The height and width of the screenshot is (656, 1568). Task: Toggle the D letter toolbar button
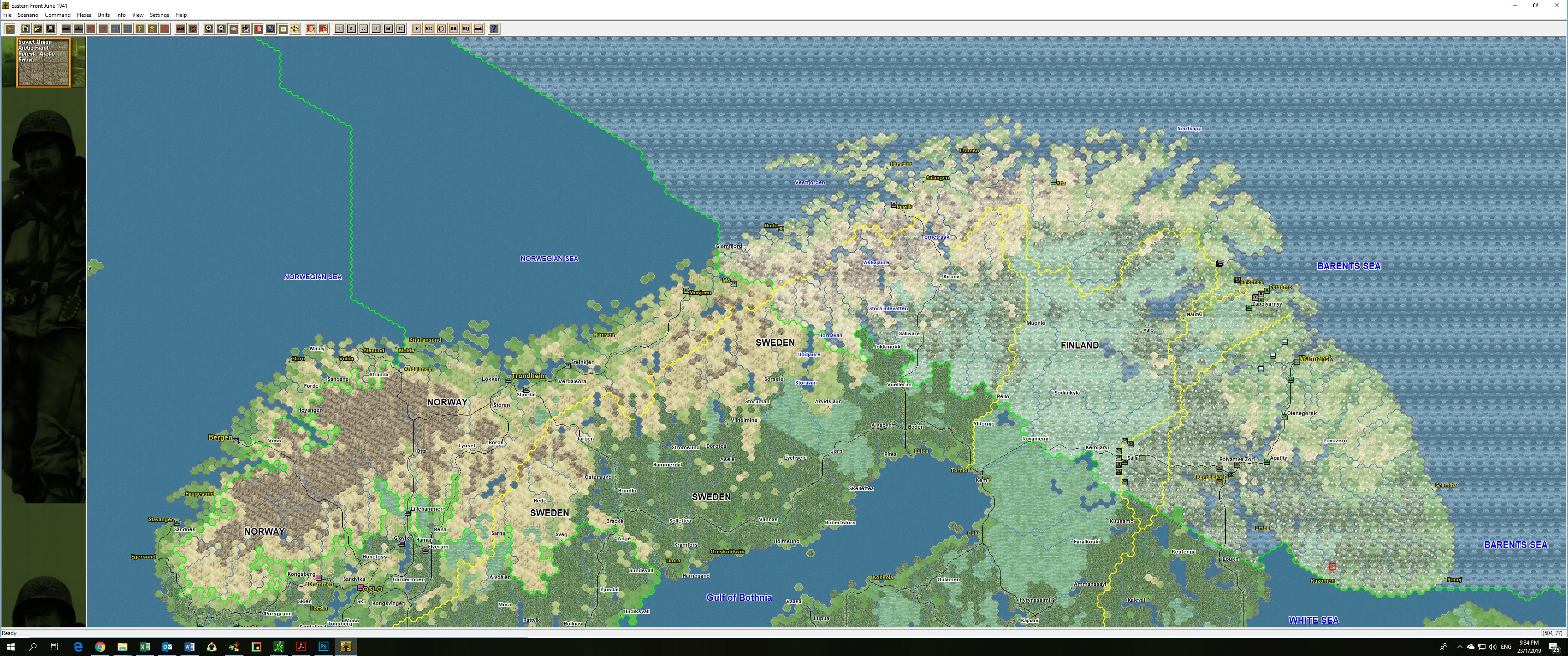coord(376,29)
